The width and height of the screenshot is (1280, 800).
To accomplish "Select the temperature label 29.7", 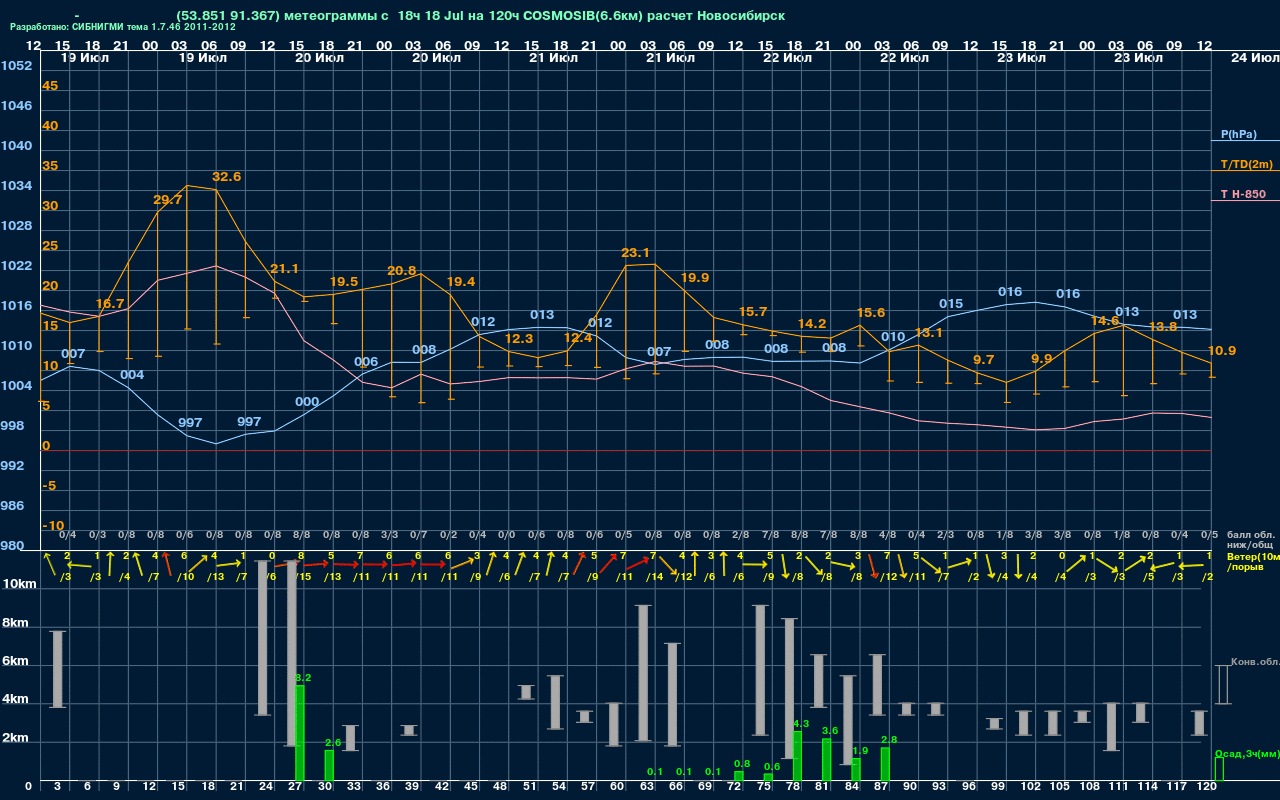I will pos(168,200).
